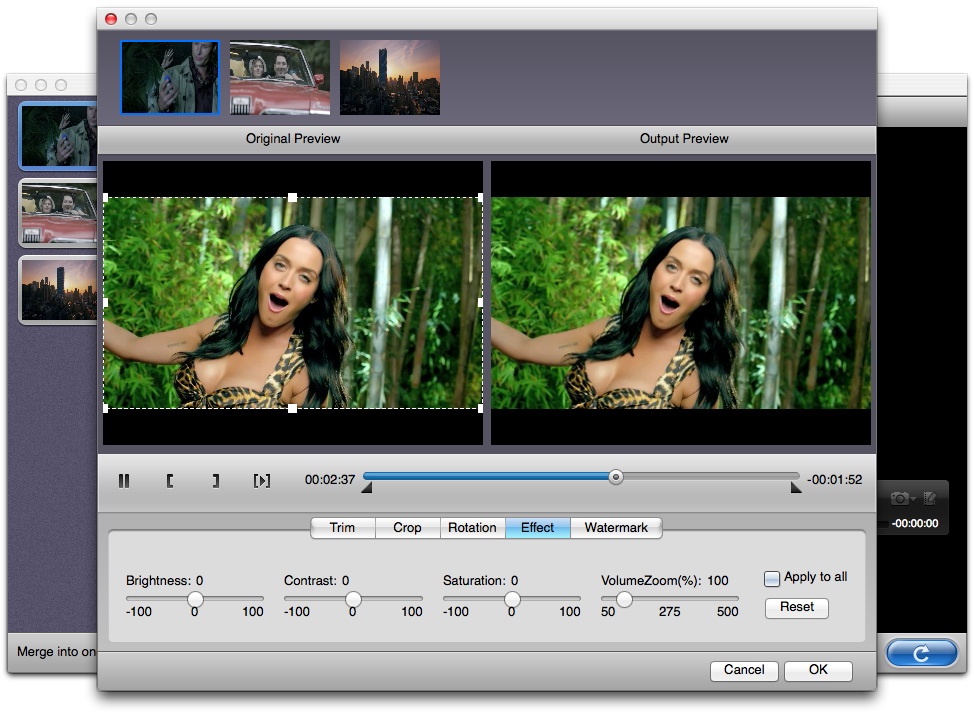Select the man in coat clip thumbnail in editor

point(170,78)
